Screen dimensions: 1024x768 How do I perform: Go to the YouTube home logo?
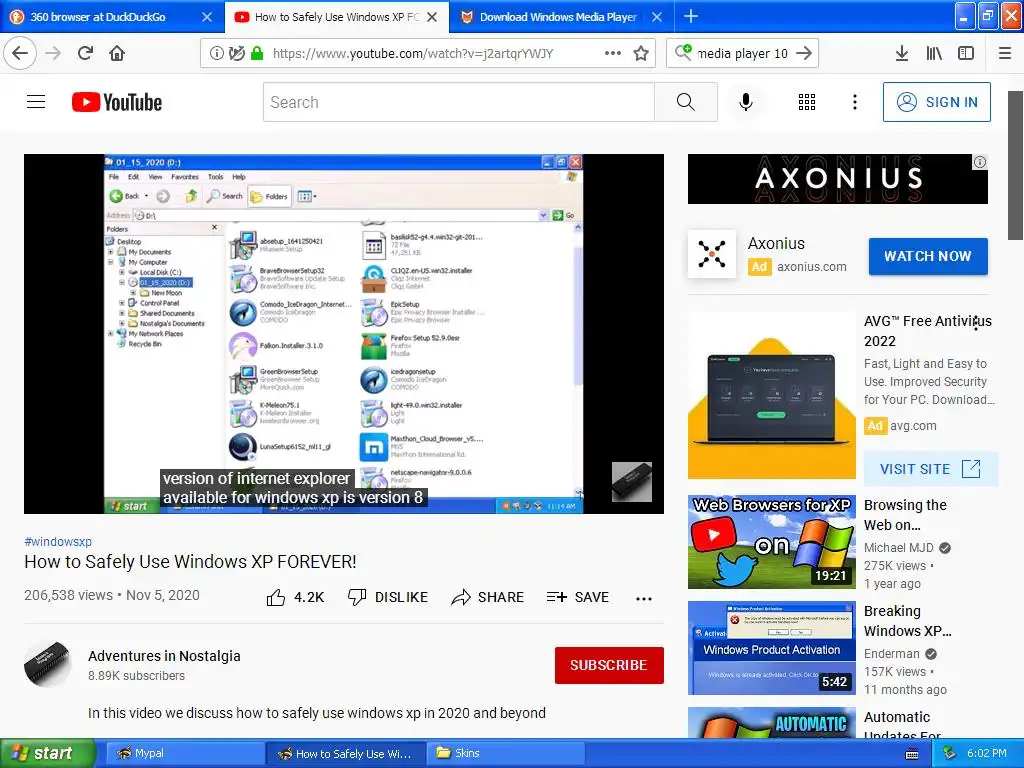click(x=117, y=102)
